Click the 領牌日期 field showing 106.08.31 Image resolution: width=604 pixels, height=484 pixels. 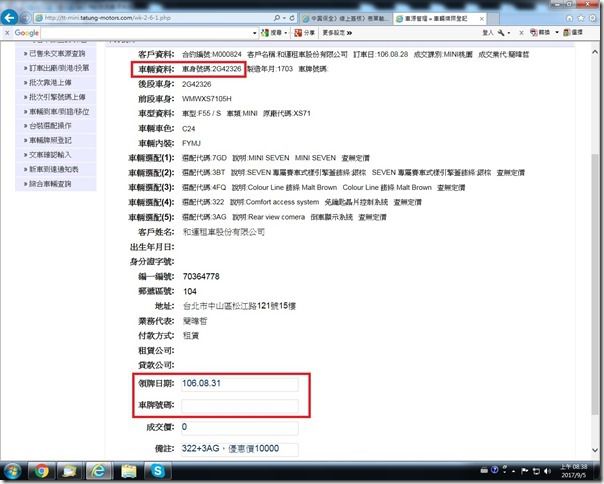240,383
